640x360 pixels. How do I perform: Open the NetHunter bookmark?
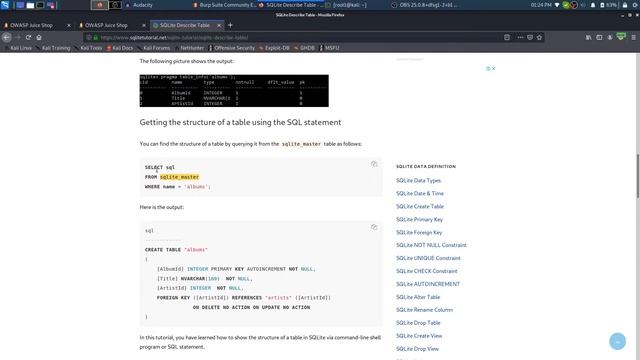[189, 48]
